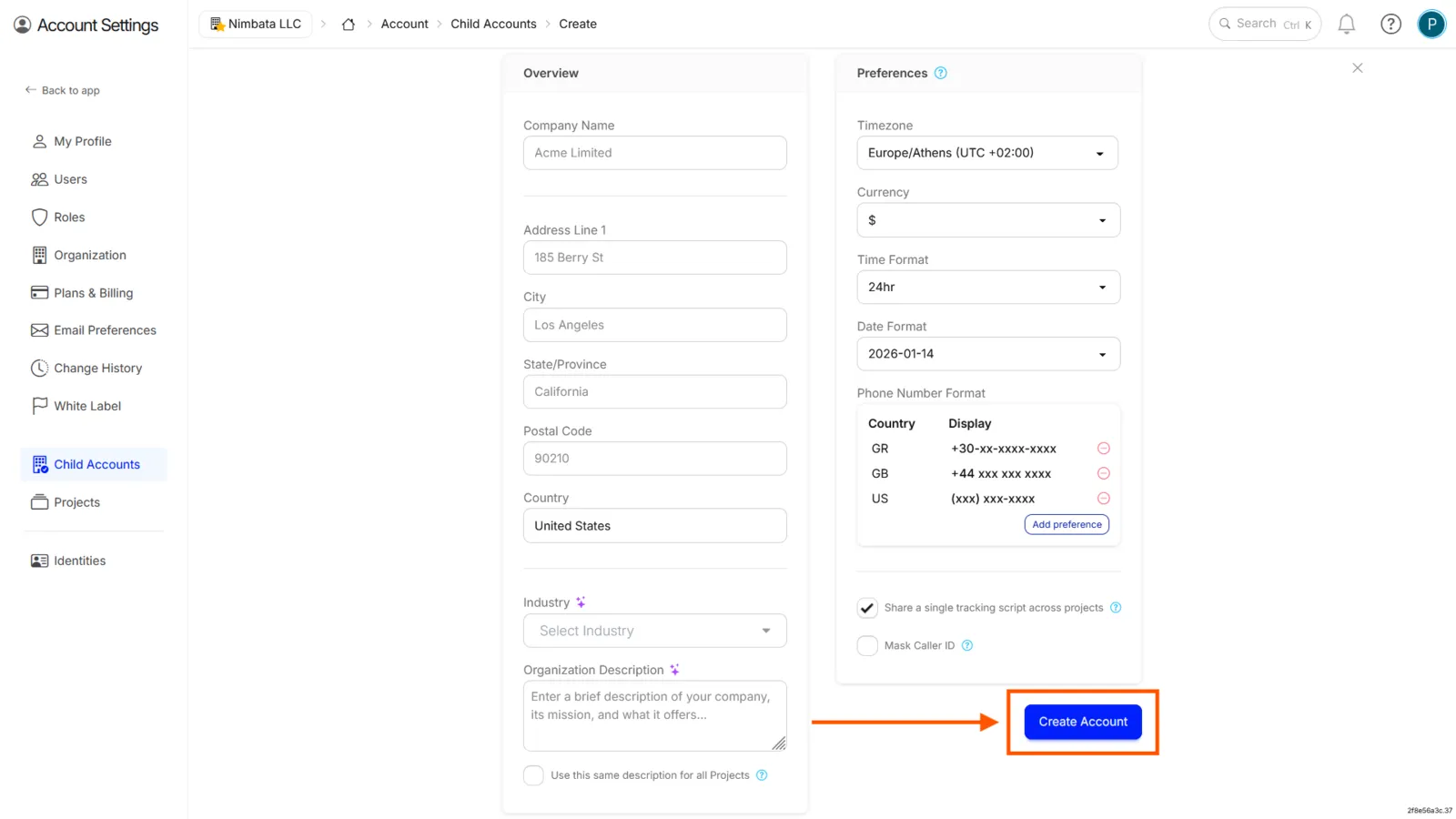Click the Preferences help info icon
Screen dimensions: 1456x819
point(941,73)
